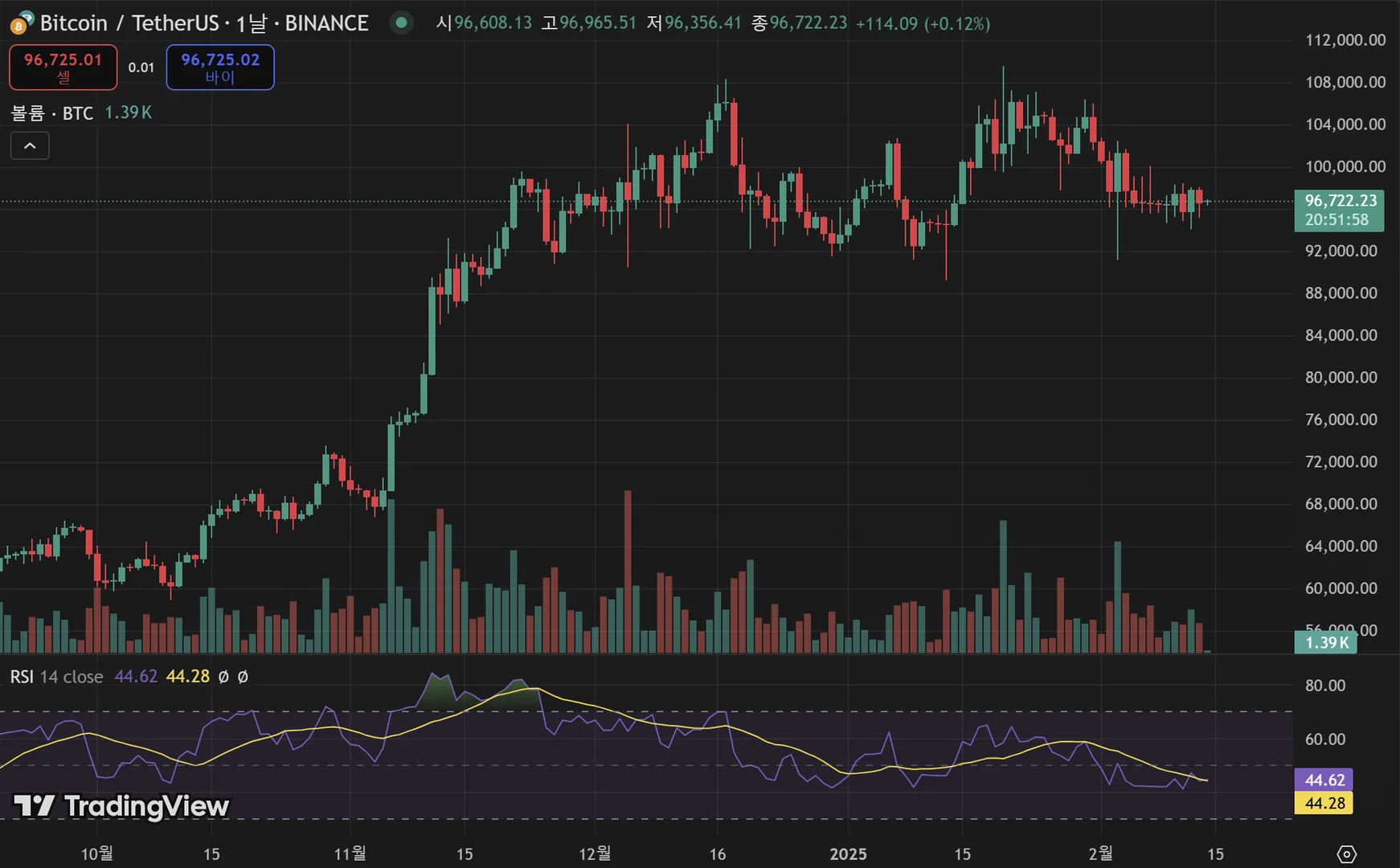Click the yellow 44.28 RSI legend value

187,677
